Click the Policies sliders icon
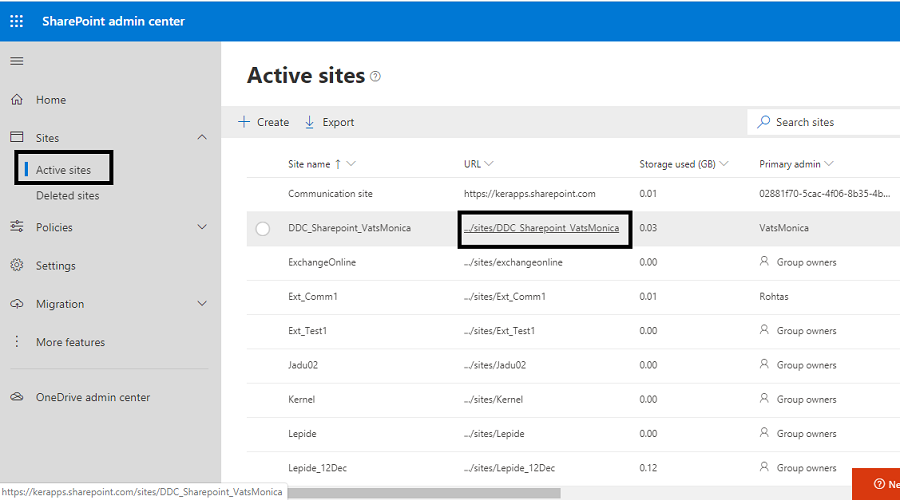This screenshot has height=500, width=900. (x=17, y=227)
